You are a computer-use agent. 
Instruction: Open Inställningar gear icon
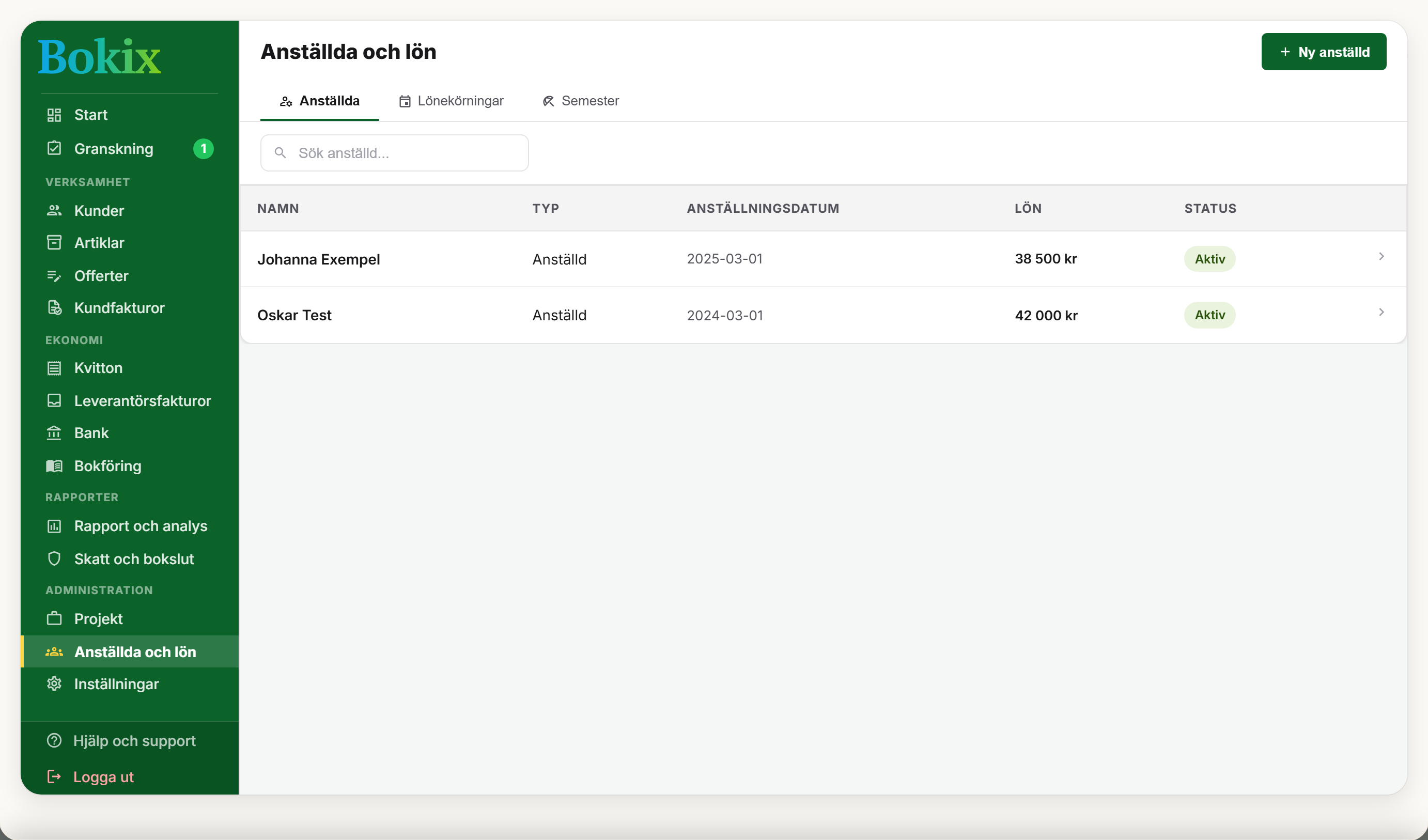[54, 684]
